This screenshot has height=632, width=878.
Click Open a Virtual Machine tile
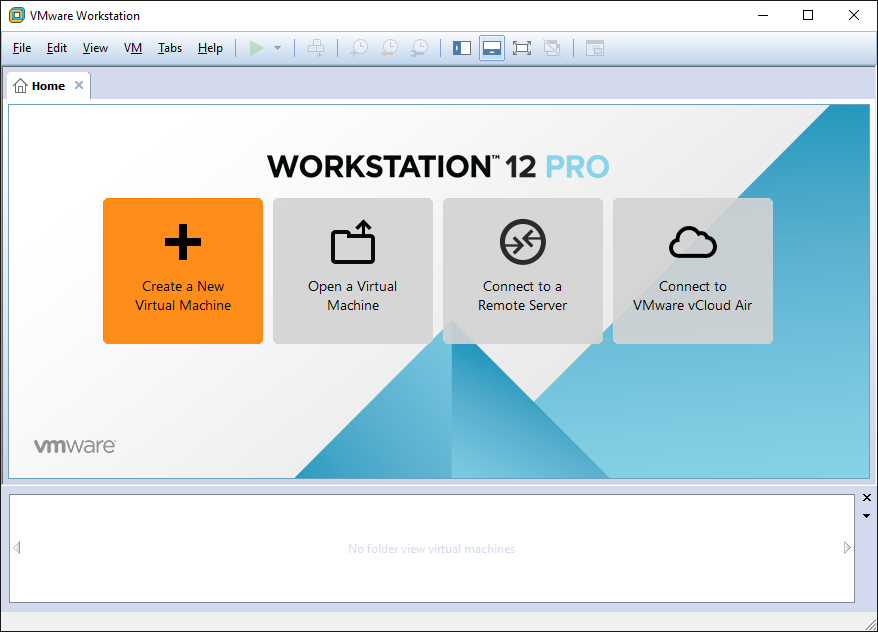point(353,271)
